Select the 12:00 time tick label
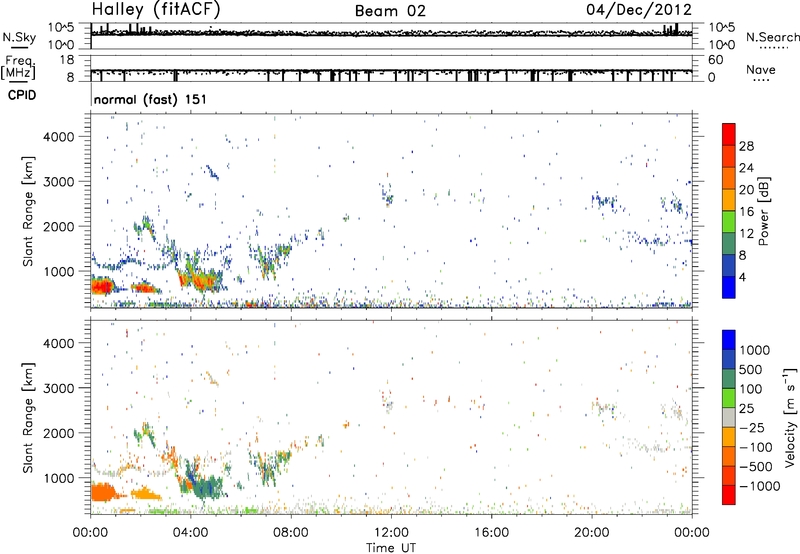 (391, 533)
